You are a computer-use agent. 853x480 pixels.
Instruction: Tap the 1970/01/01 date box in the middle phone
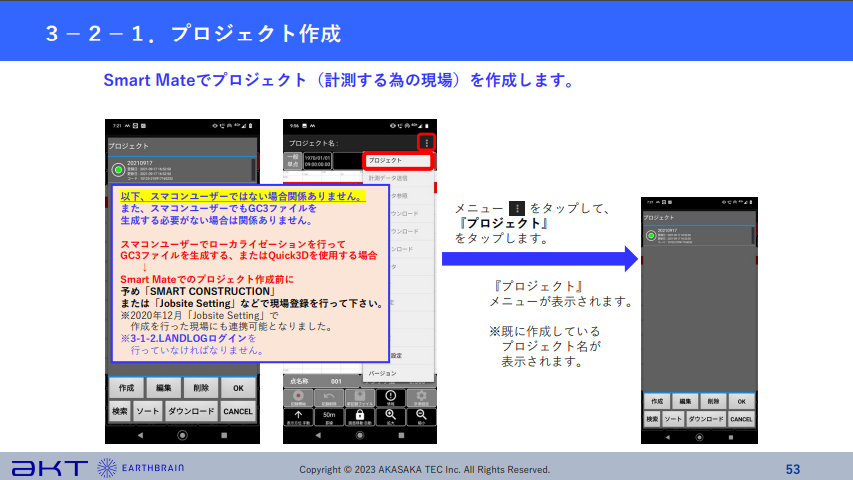(317, 161)
